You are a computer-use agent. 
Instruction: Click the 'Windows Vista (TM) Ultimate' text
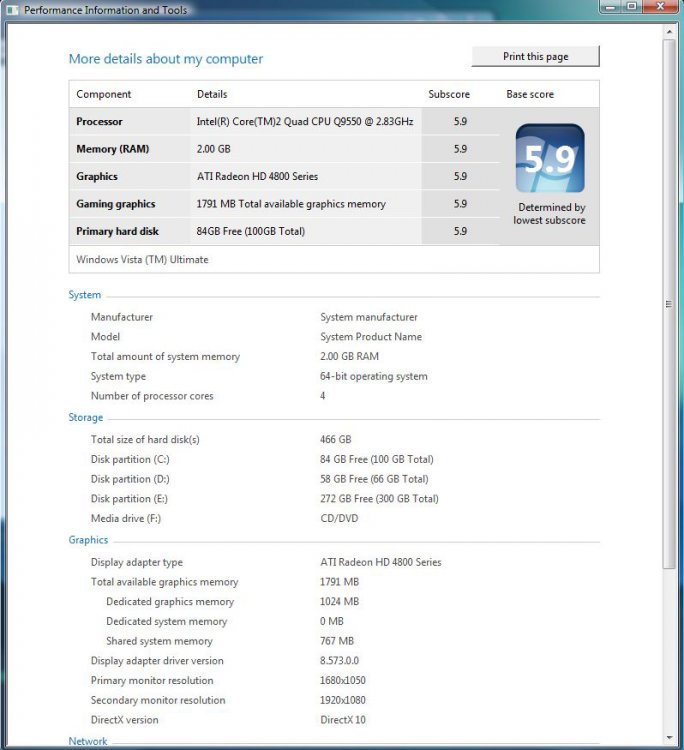coord(142,260)
